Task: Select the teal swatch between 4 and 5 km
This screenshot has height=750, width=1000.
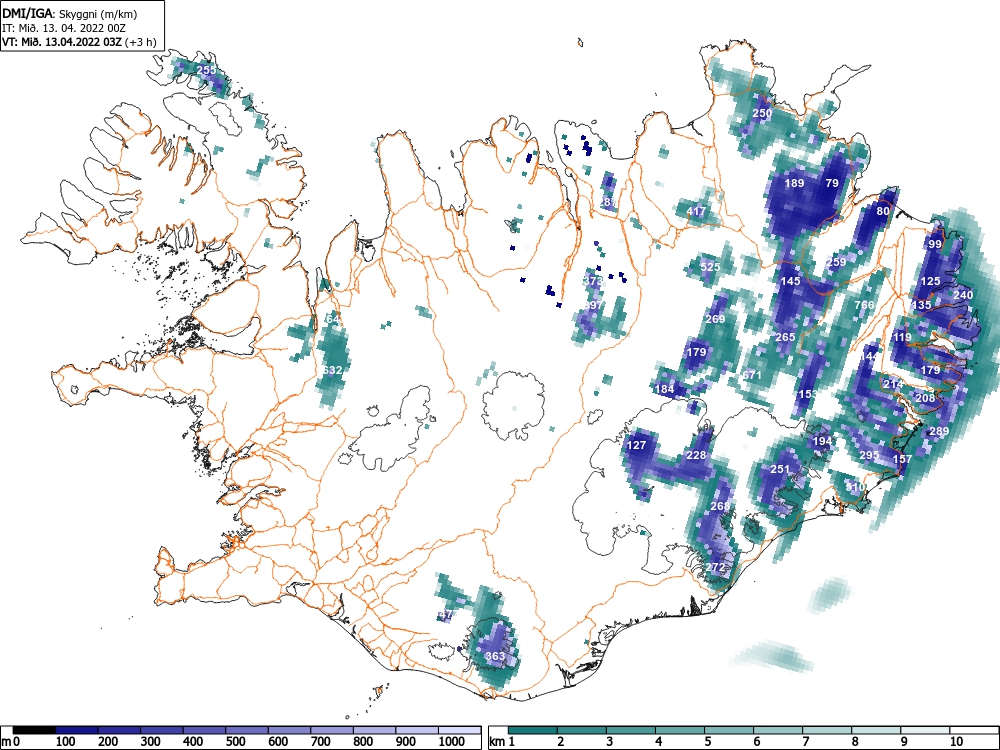Action: tap(680, 730)
